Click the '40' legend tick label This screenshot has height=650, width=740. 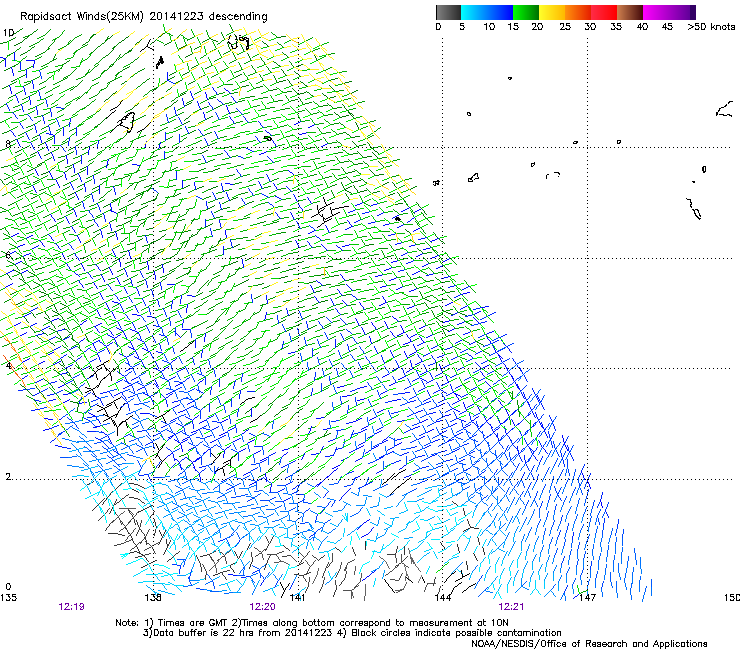pos(642,27)
